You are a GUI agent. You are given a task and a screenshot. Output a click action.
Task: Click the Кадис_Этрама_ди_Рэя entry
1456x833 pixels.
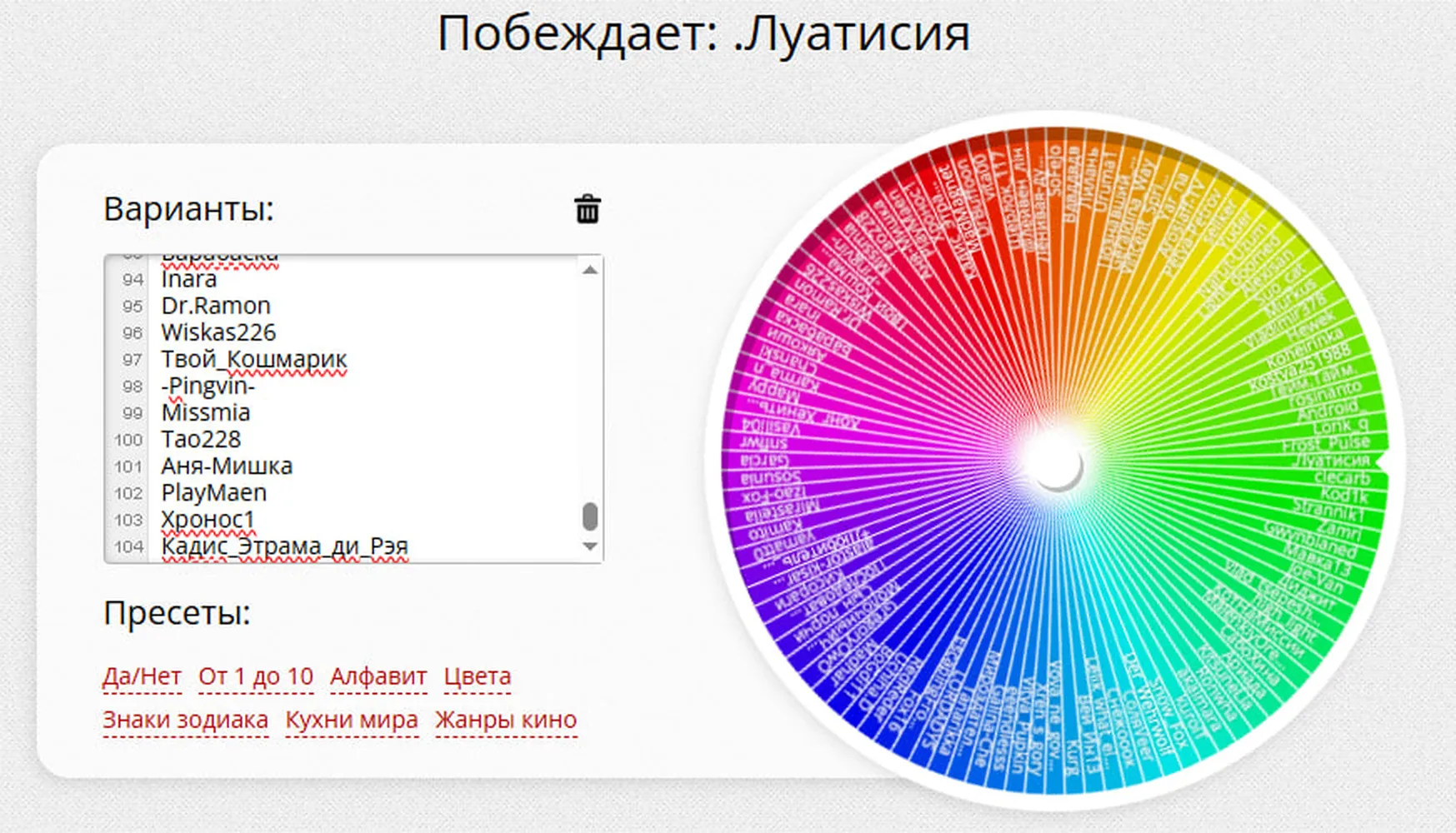click(285, 546)
